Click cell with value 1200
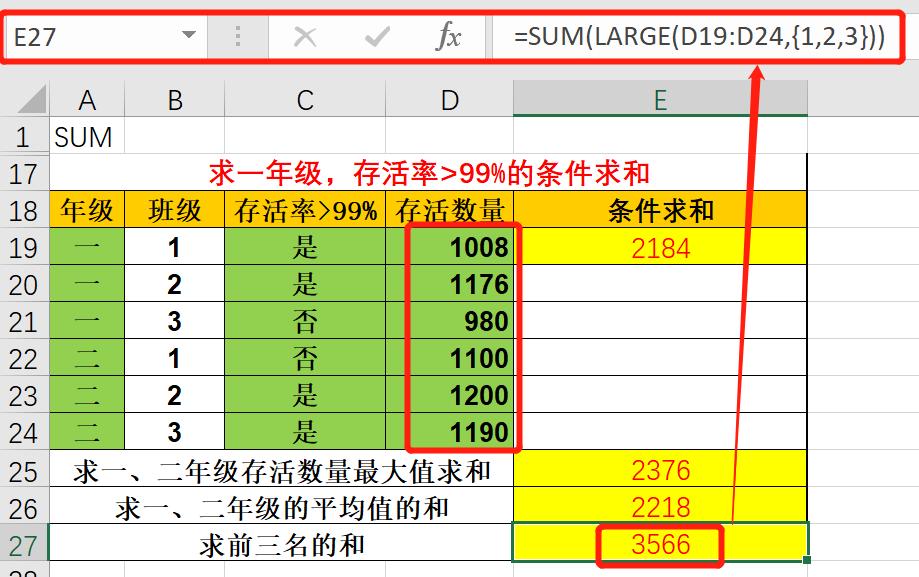The height and width of the screenshot is (577, 919). pyautogui.click(x=450, y=395)
